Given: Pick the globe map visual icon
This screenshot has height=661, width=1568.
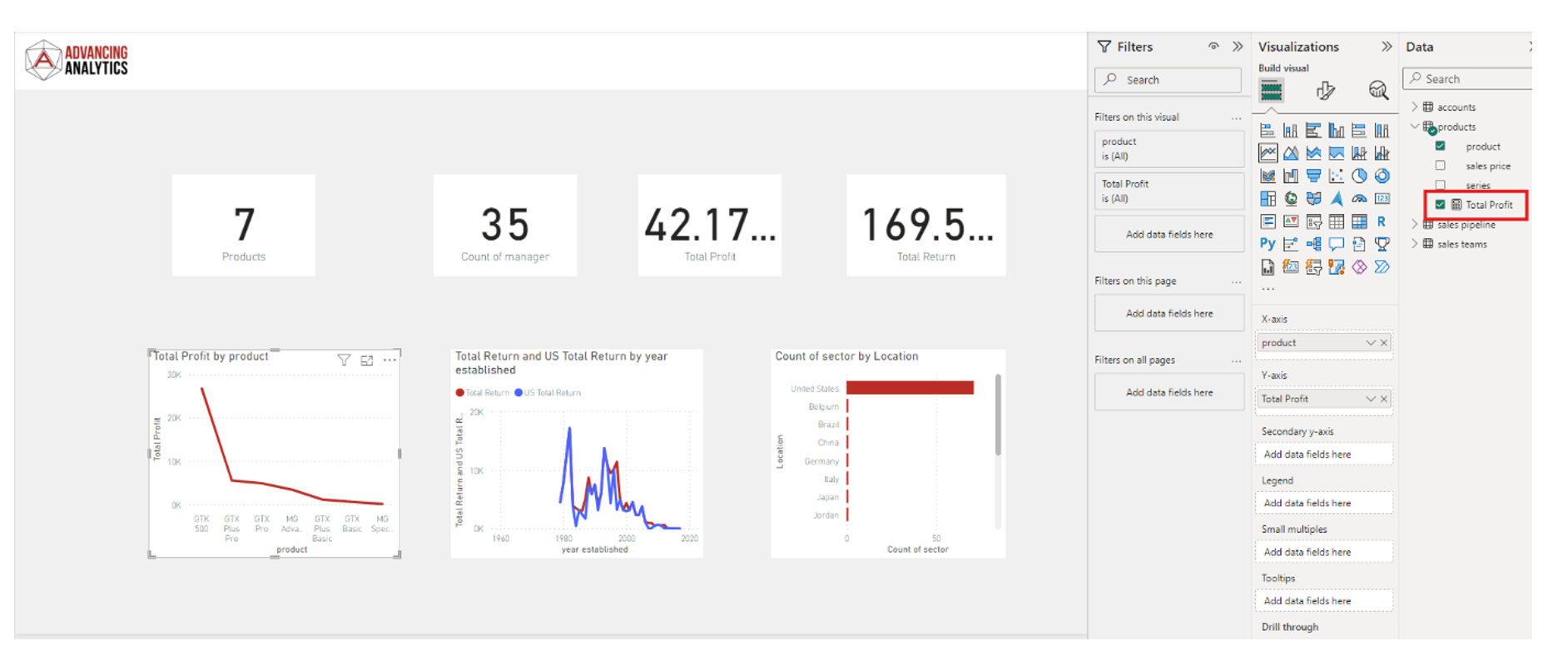Looking at the screenshot, I should (x=1291, y=199).
